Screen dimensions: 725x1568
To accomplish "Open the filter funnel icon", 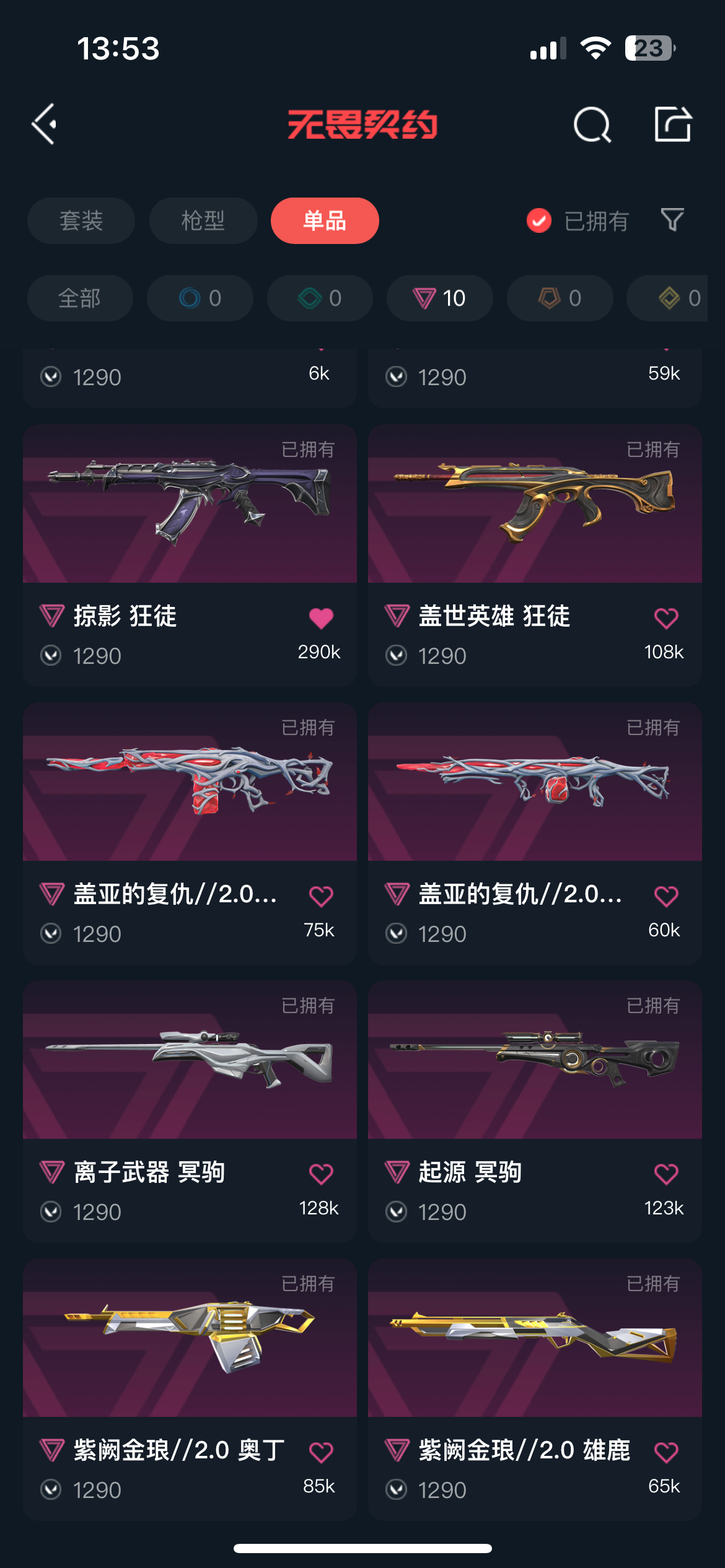I will coord(672,220).
